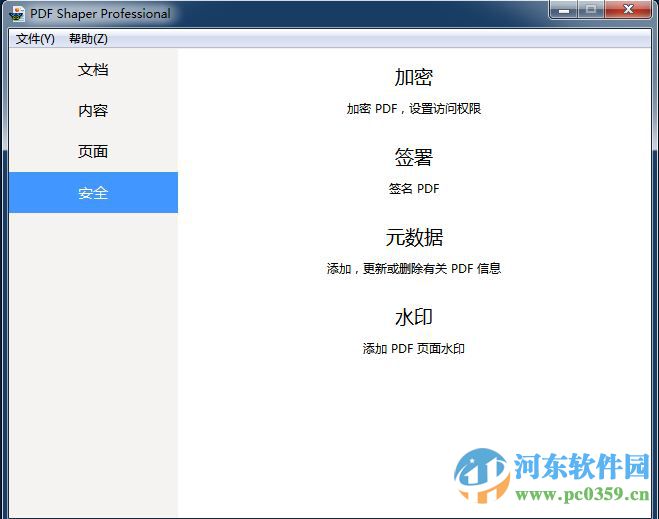
Task: Click the description 添加，更新或删除有关 PDF 信息
Action: click(x=414, y=269)
